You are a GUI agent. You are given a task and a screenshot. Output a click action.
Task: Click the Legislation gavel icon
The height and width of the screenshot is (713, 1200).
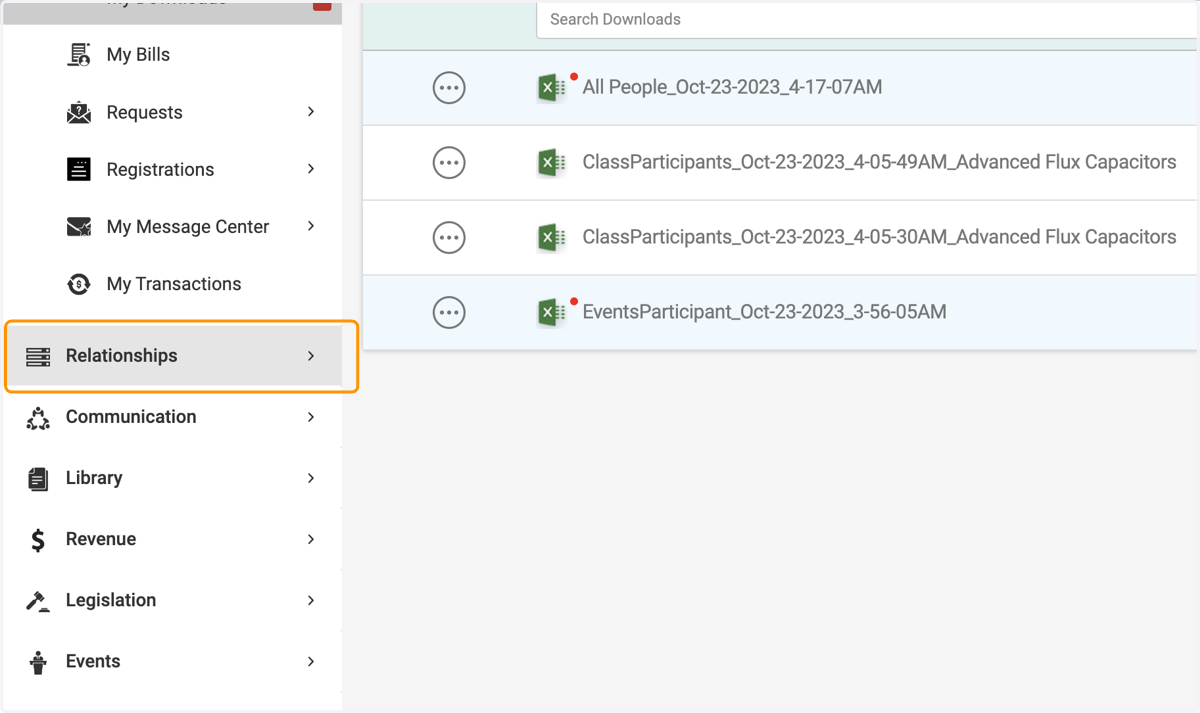click(x=38, y=601)
